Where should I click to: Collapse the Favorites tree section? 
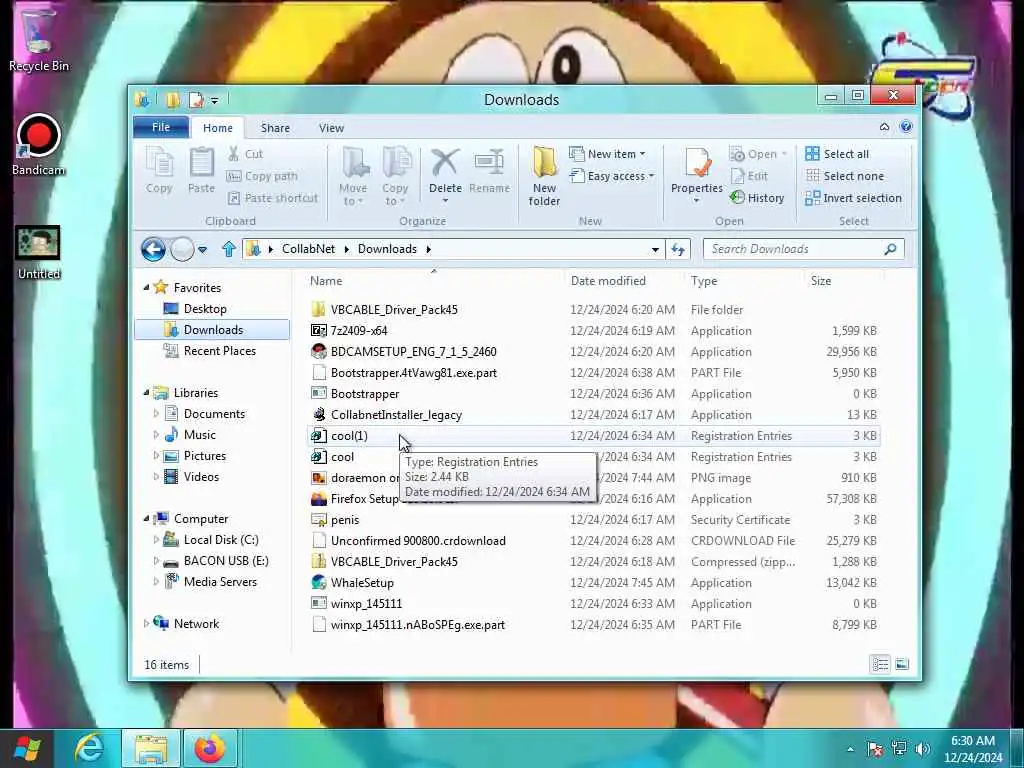click(146, 287)
